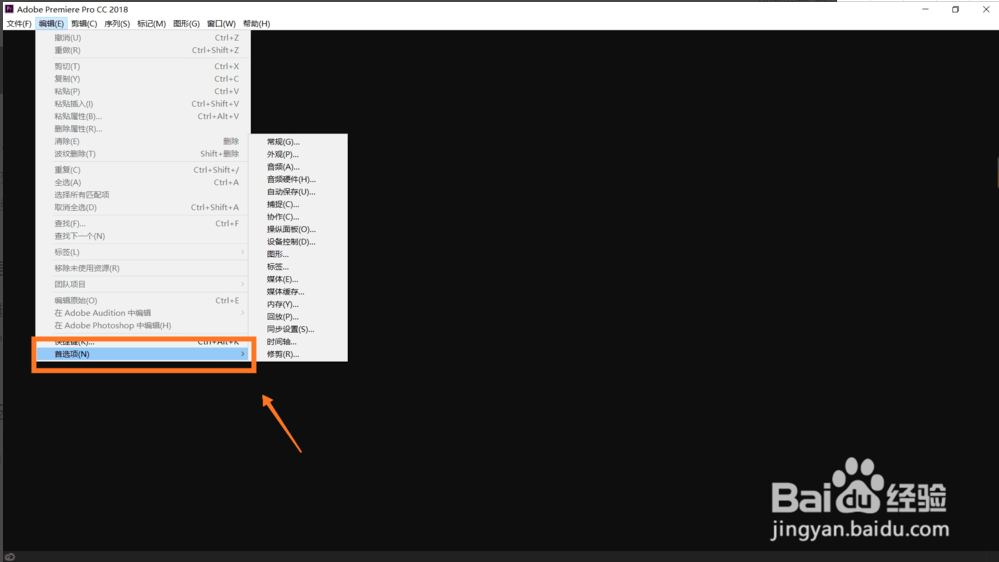The height and width of the screenshot is (562, 999).
Task: Select 粘贴(P) menu entry
Action: click(x=143, y=91)
